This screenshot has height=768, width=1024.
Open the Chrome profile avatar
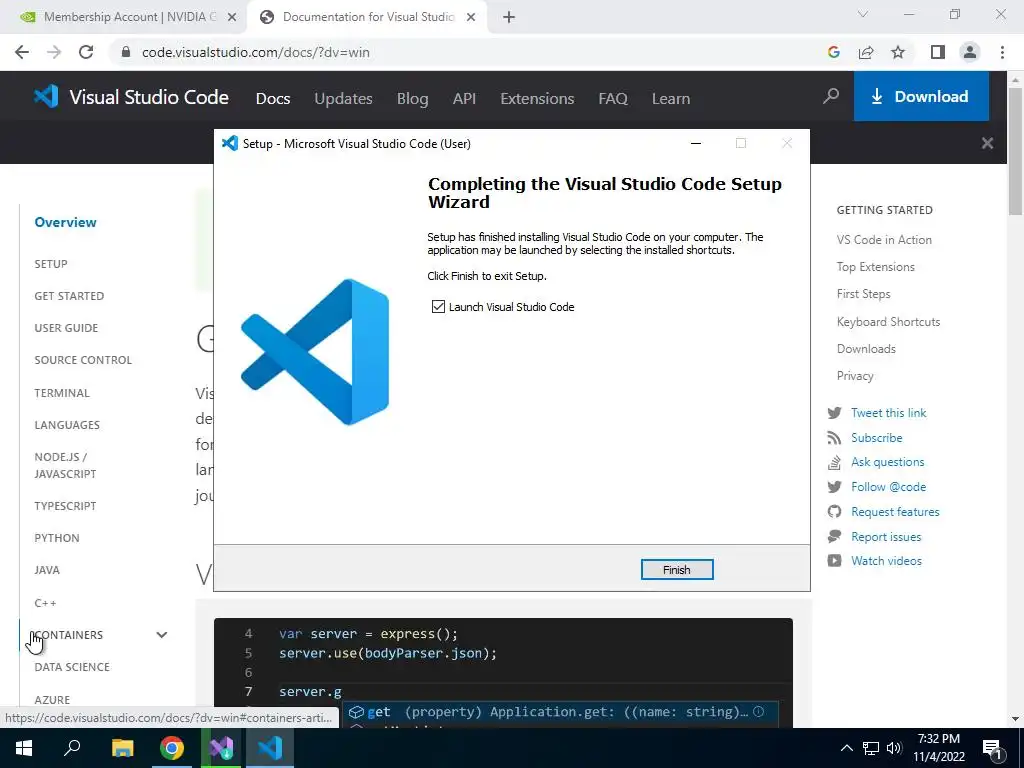point(970,52)
